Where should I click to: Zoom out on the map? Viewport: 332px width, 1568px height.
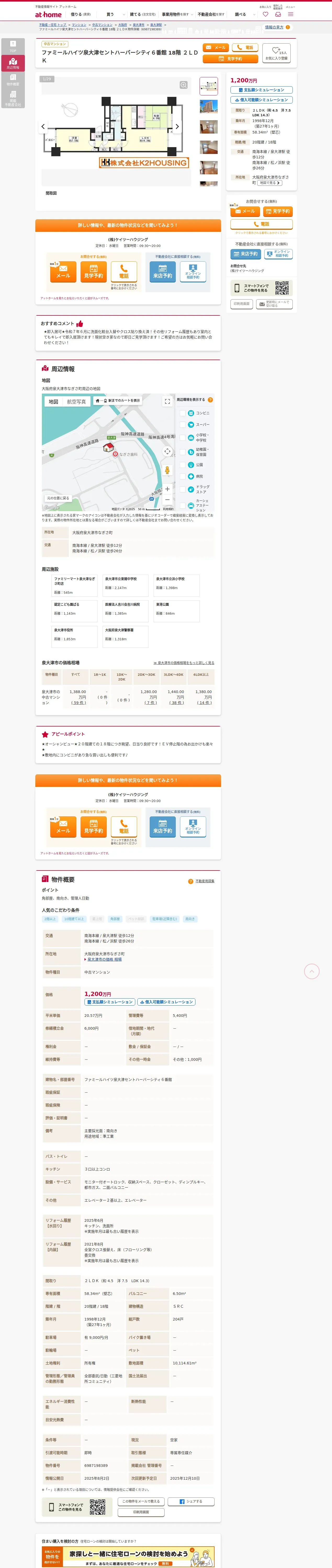(x=167, y=499)
